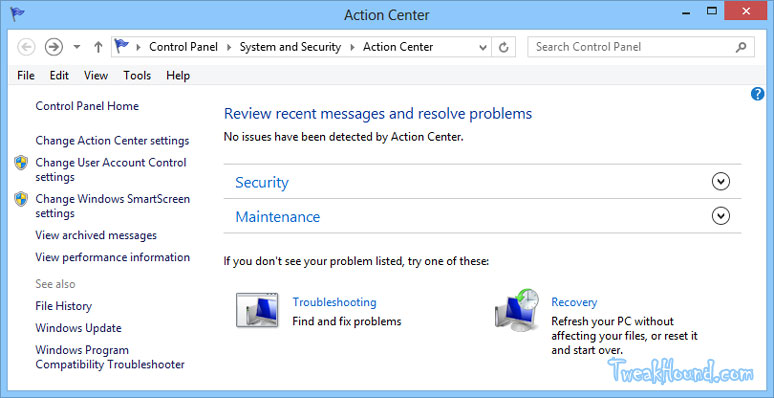774x398 pixels.
Task: Open Windows Update link
Action: pyautogui.click(x=78, y=328)
